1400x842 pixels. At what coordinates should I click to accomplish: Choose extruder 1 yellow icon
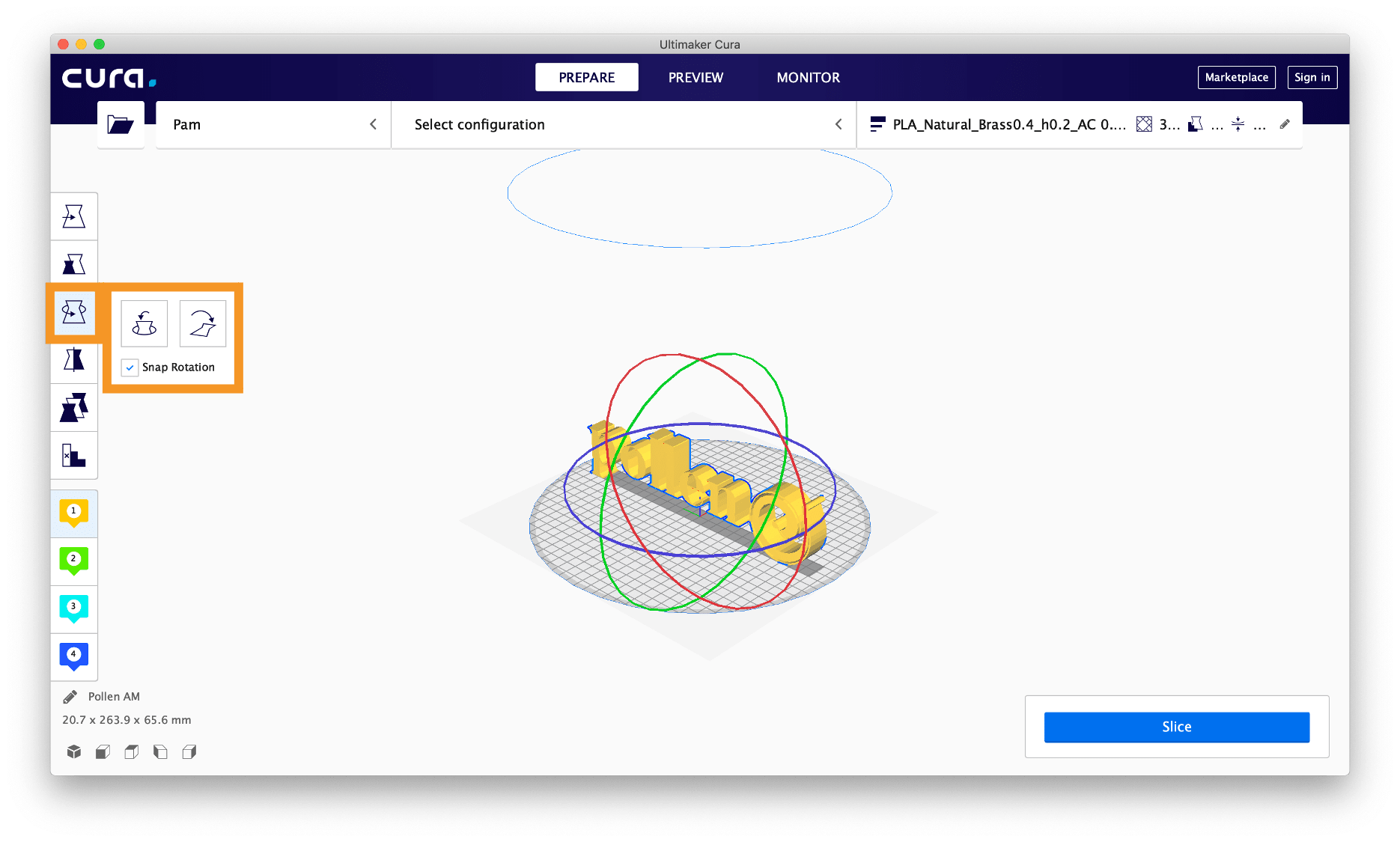74,513
